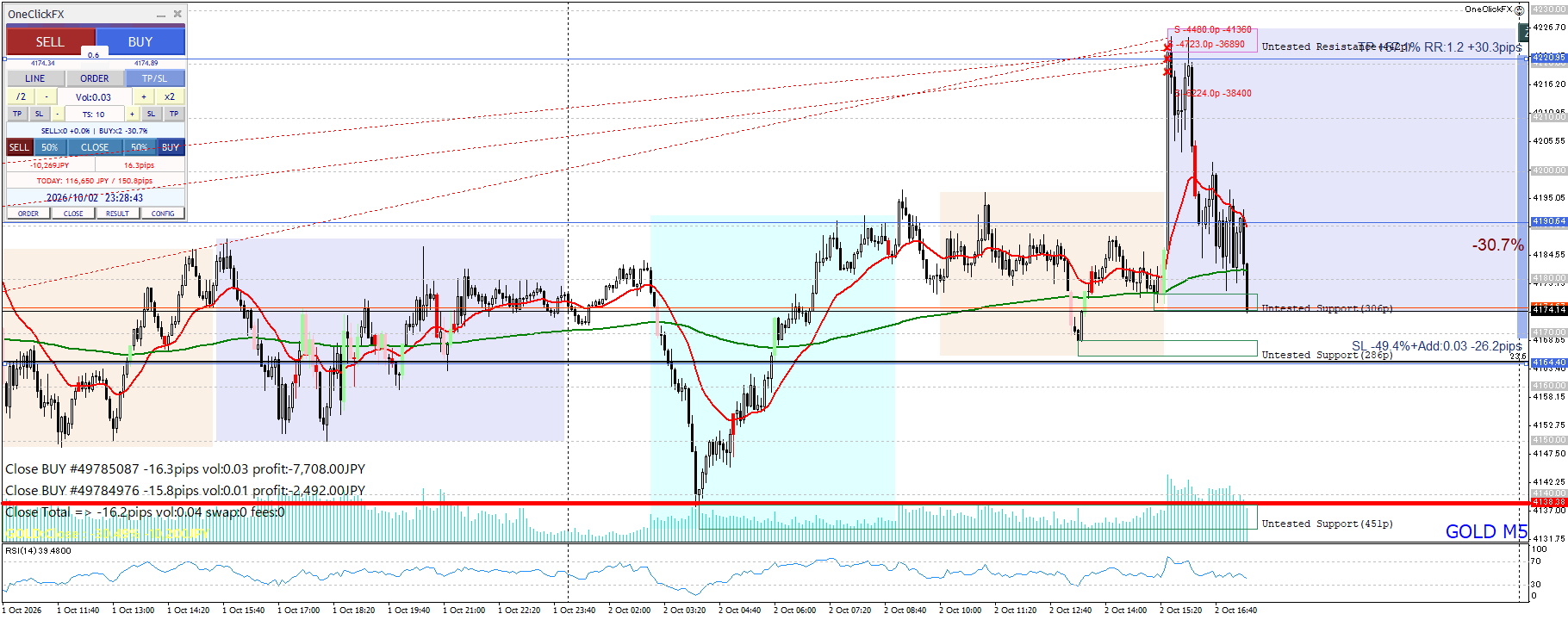Toggle the left-side TP button
Viewport: 1568px width, 620px height.
17,114
